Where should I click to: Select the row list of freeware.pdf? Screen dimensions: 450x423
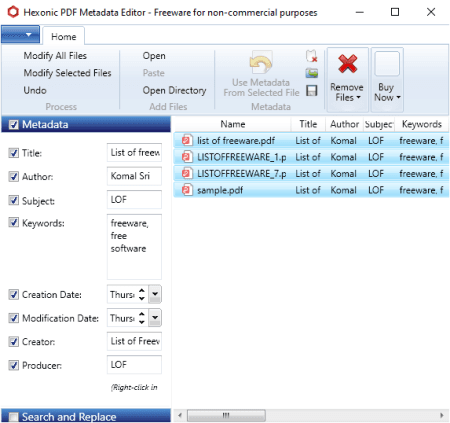click(311, 140)
